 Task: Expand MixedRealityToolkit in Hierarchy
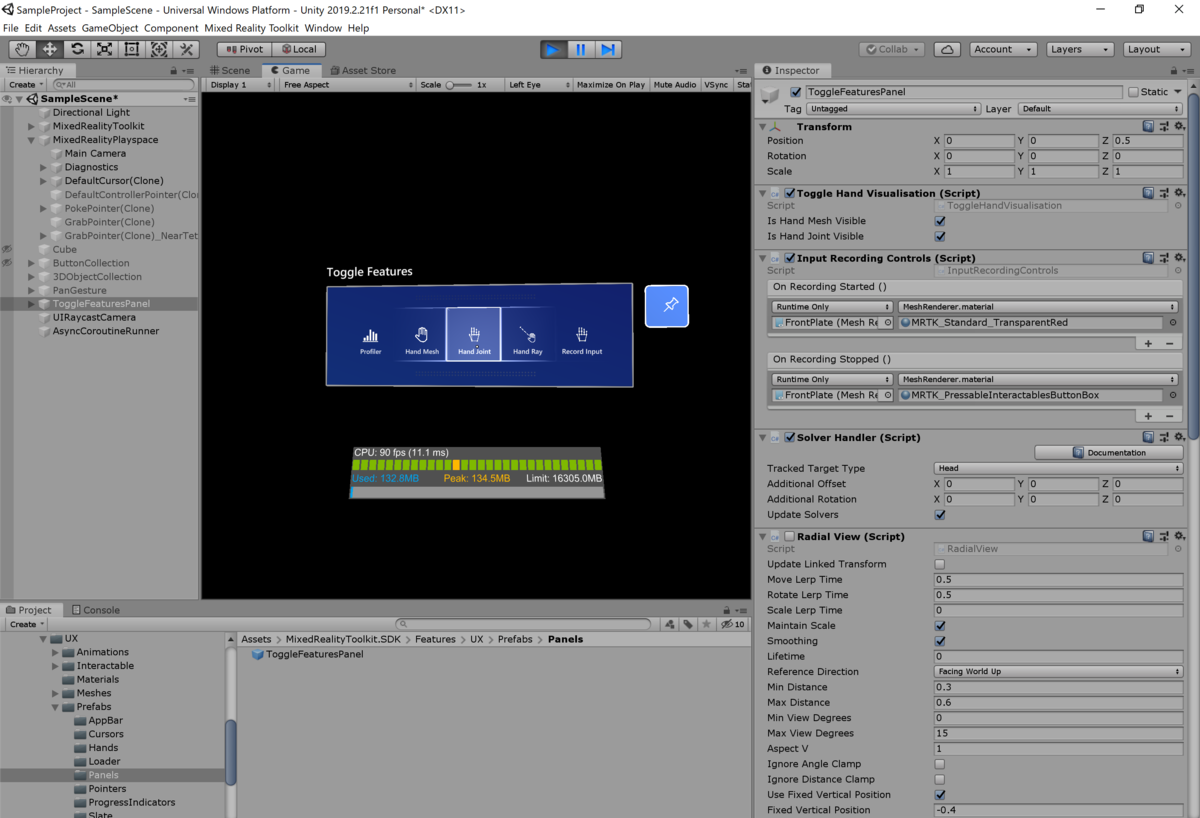(x=32, y=127)
